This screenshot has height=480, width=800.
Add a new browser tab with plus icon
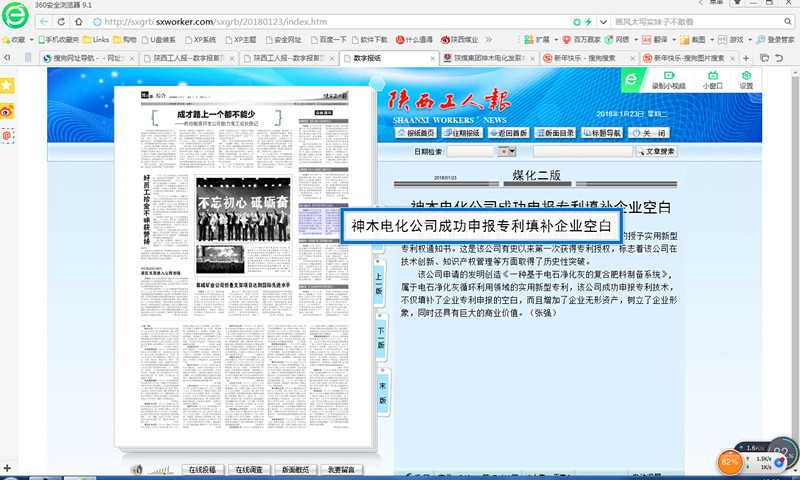[746, 58]
